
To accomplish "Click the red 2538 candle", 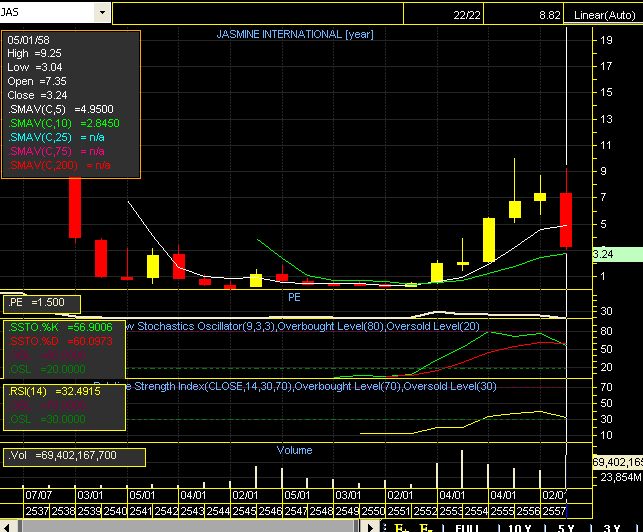I will tap(75, 207).
